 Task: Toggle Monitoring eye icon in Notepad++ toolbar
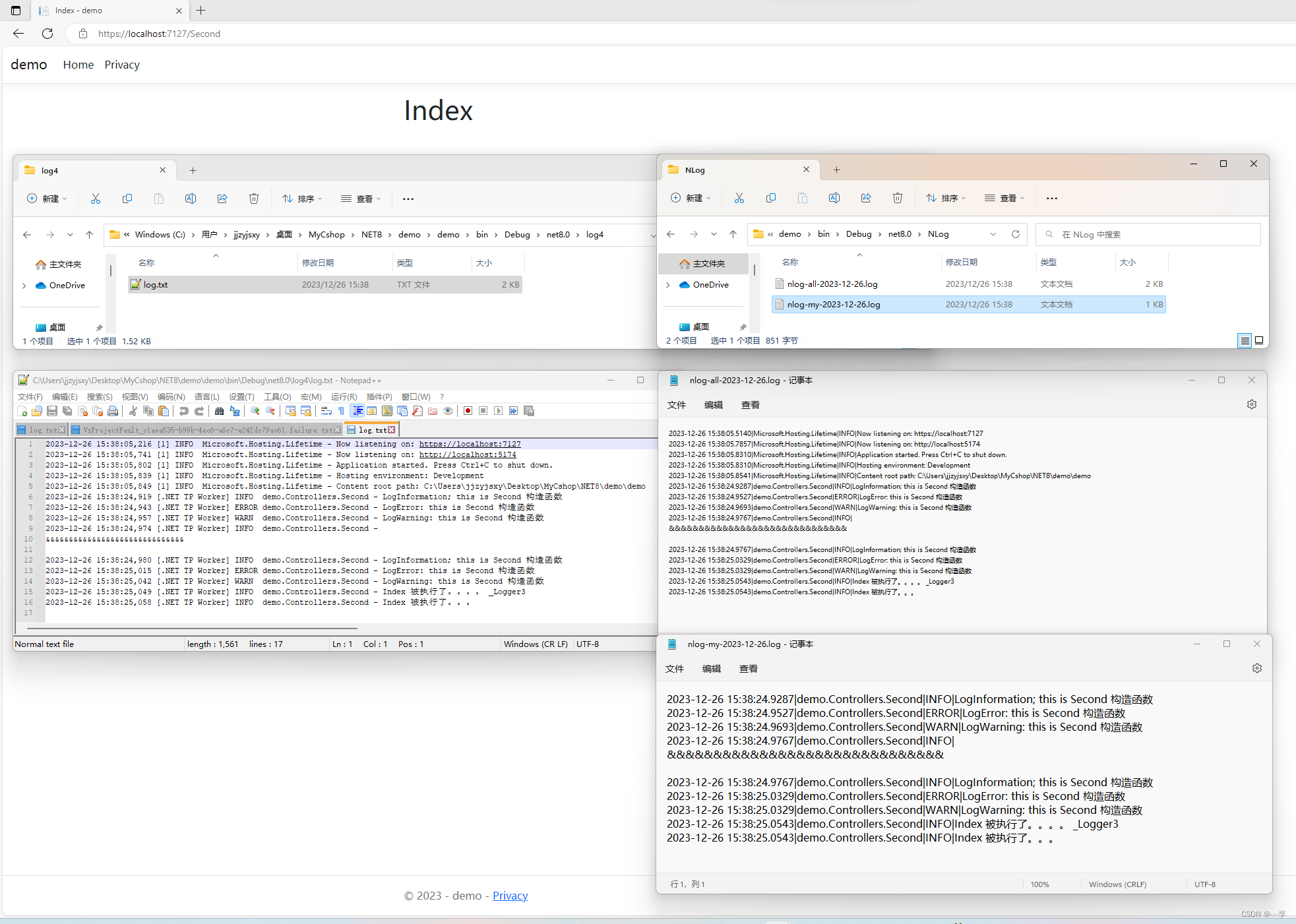point(448,411)
